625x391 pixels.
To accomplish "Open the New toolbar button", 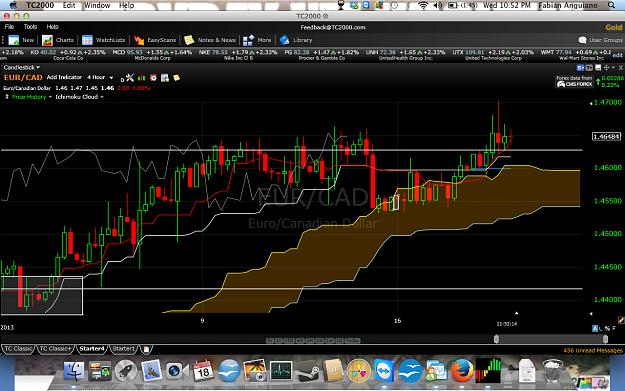I will 21,40.
